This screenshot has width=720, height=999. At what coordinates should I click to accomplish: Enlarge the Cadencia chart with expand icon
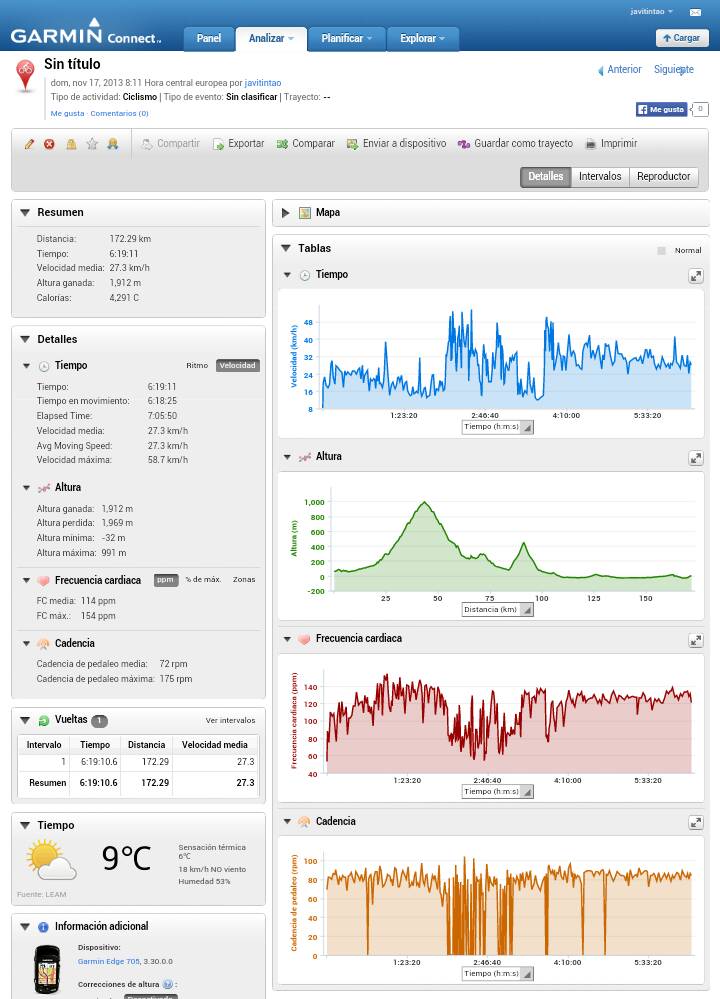click(696, 823)
